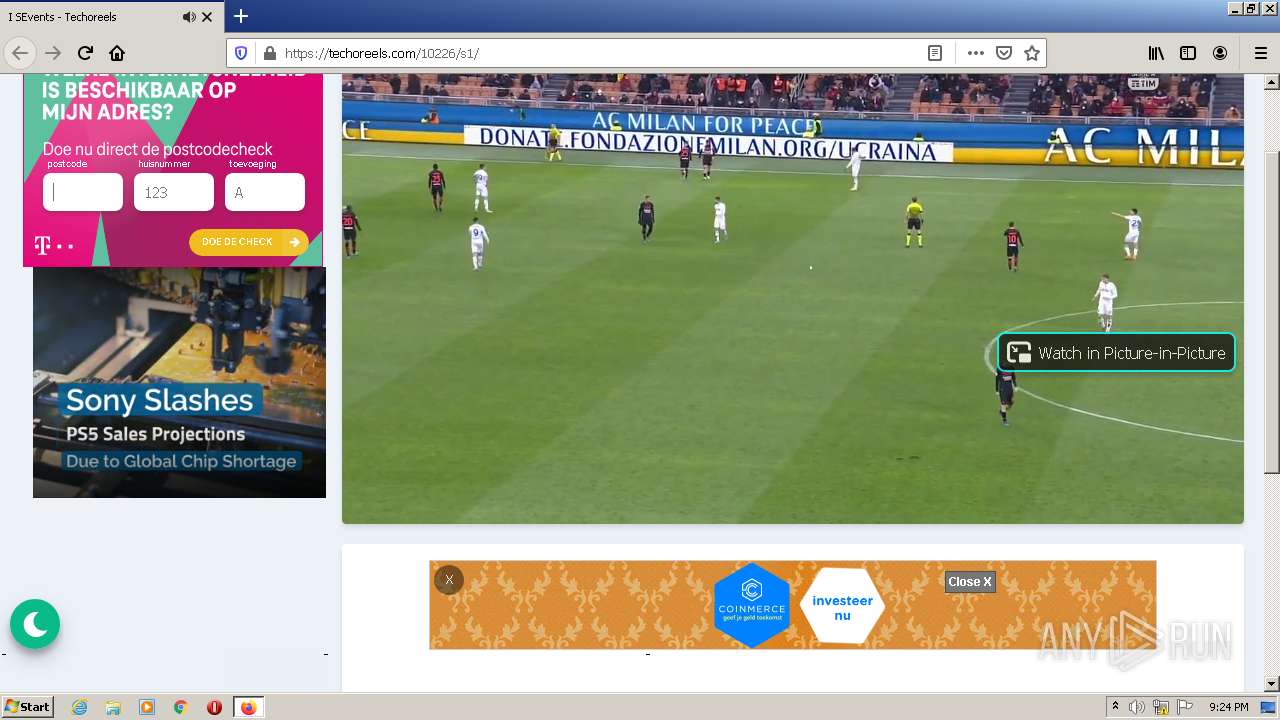Click the huisnummer field showing 123
The image size is (1280, 720).
click(174, 192)
